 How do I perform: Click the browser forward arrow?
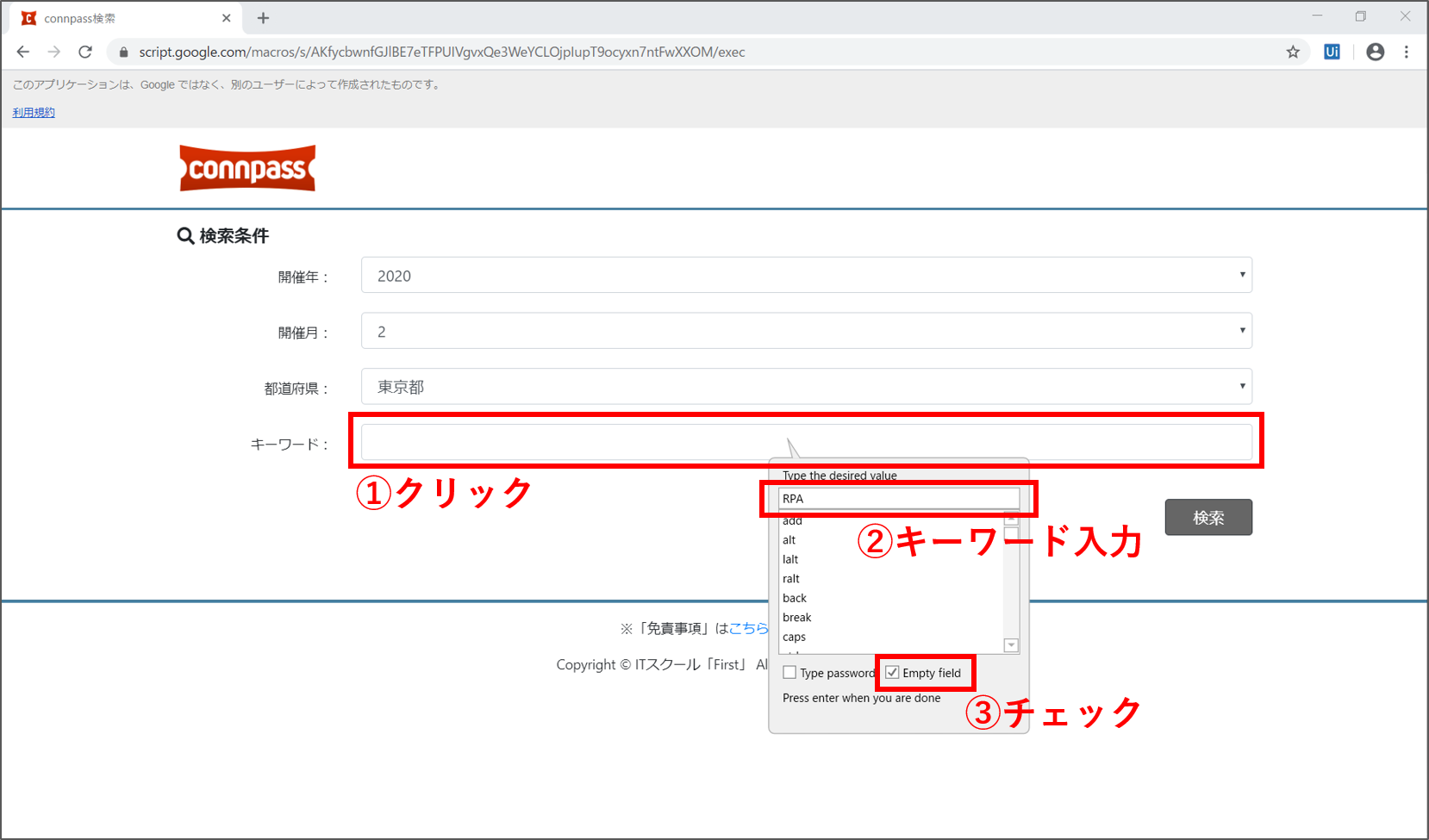[54, 52]
